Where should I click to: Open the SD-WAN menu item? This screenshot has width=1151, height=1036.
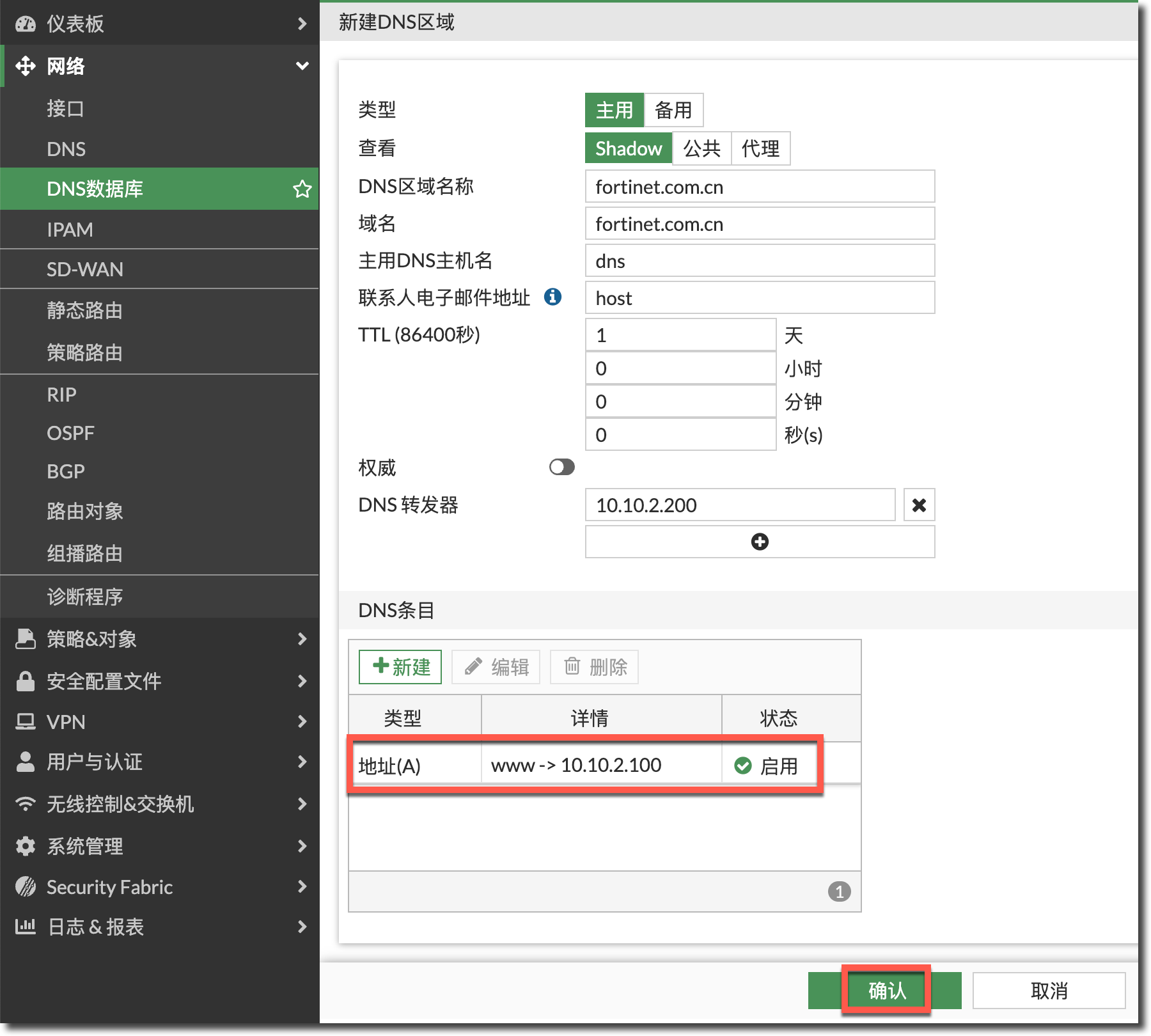(85, 269)
